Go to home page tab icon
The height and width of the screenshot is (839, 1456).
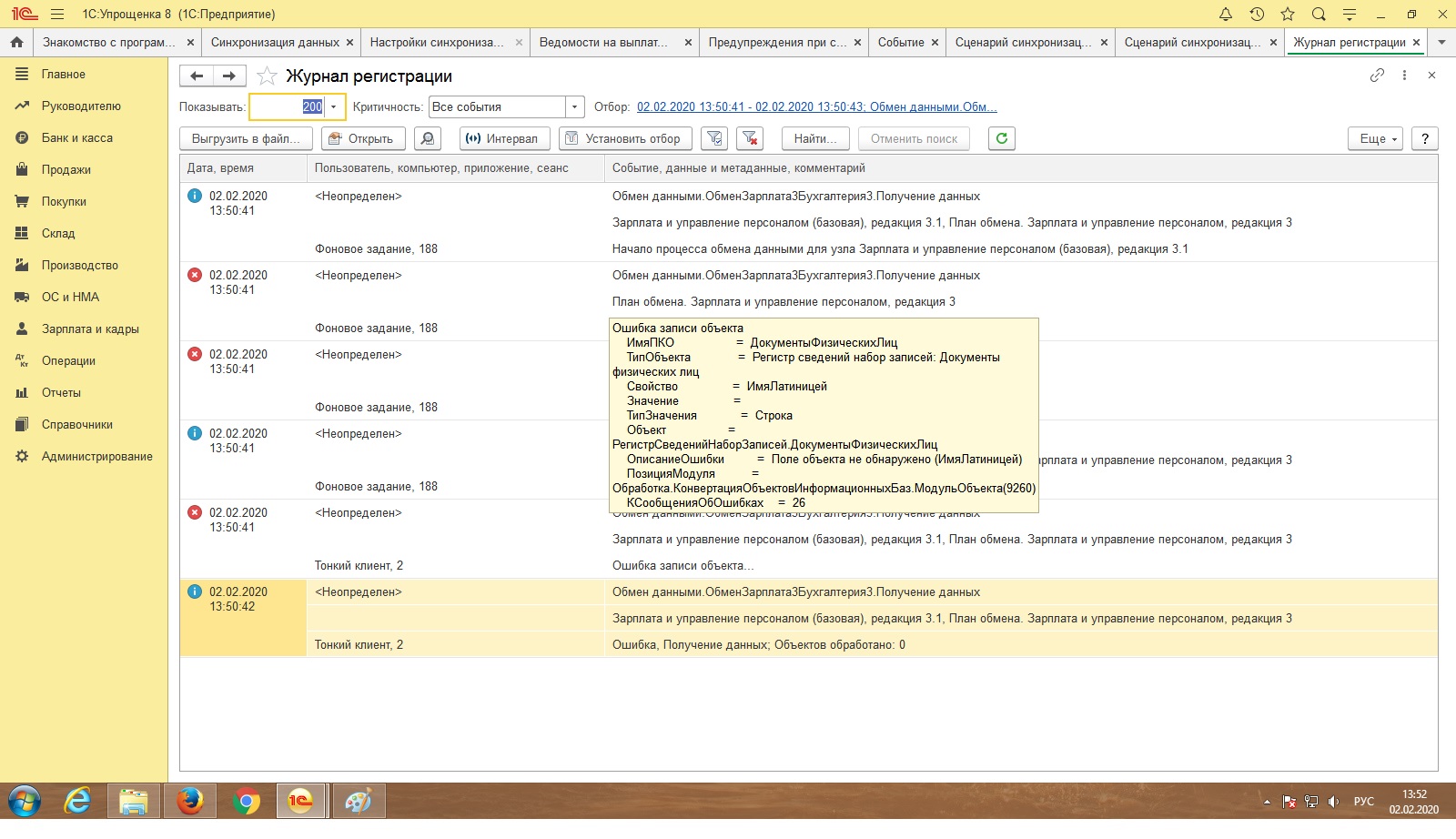click(x=16, y=42)
